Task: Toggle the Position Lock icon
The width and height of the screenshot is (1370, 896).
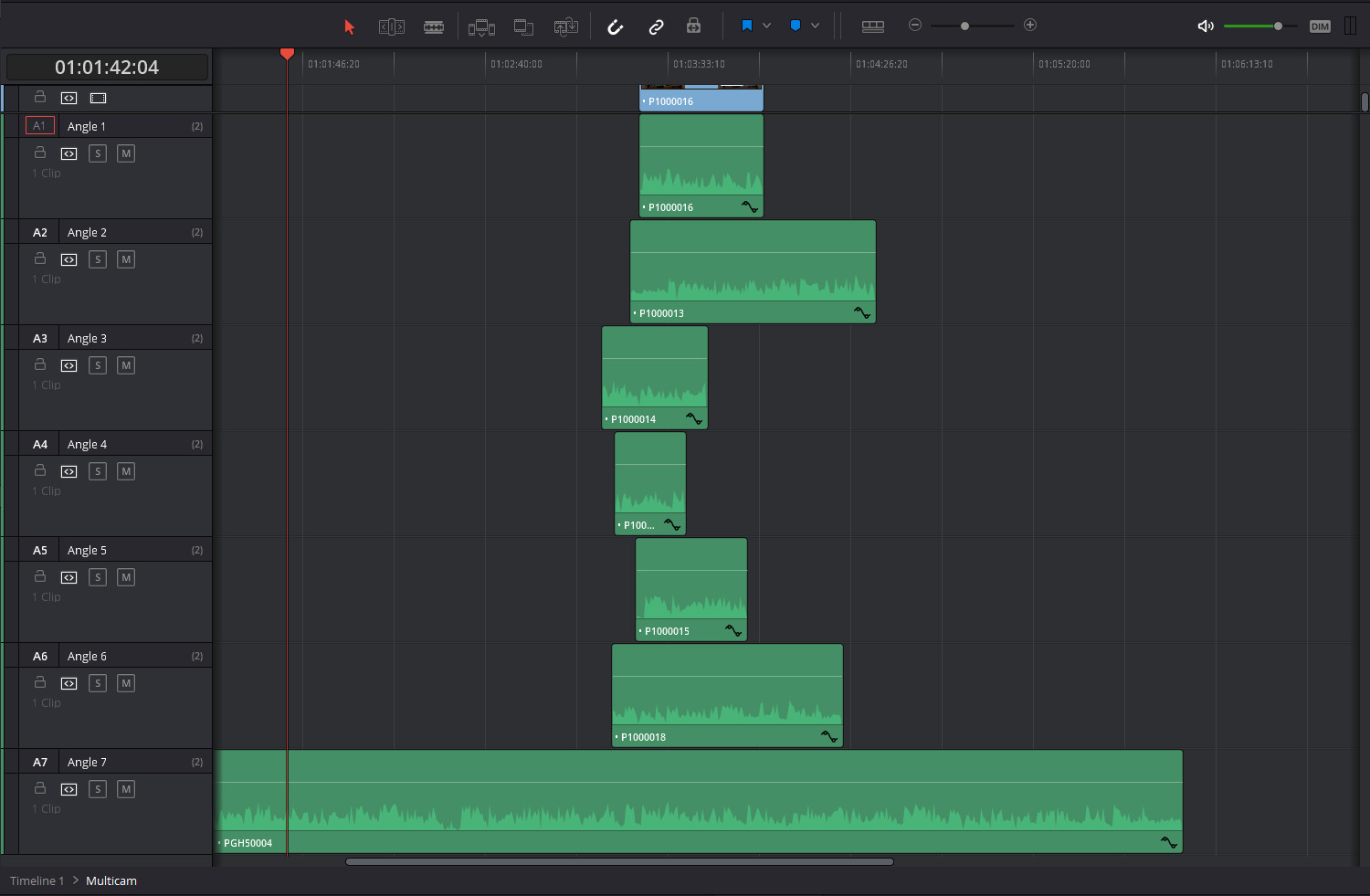Action: [x=694, y=26]
